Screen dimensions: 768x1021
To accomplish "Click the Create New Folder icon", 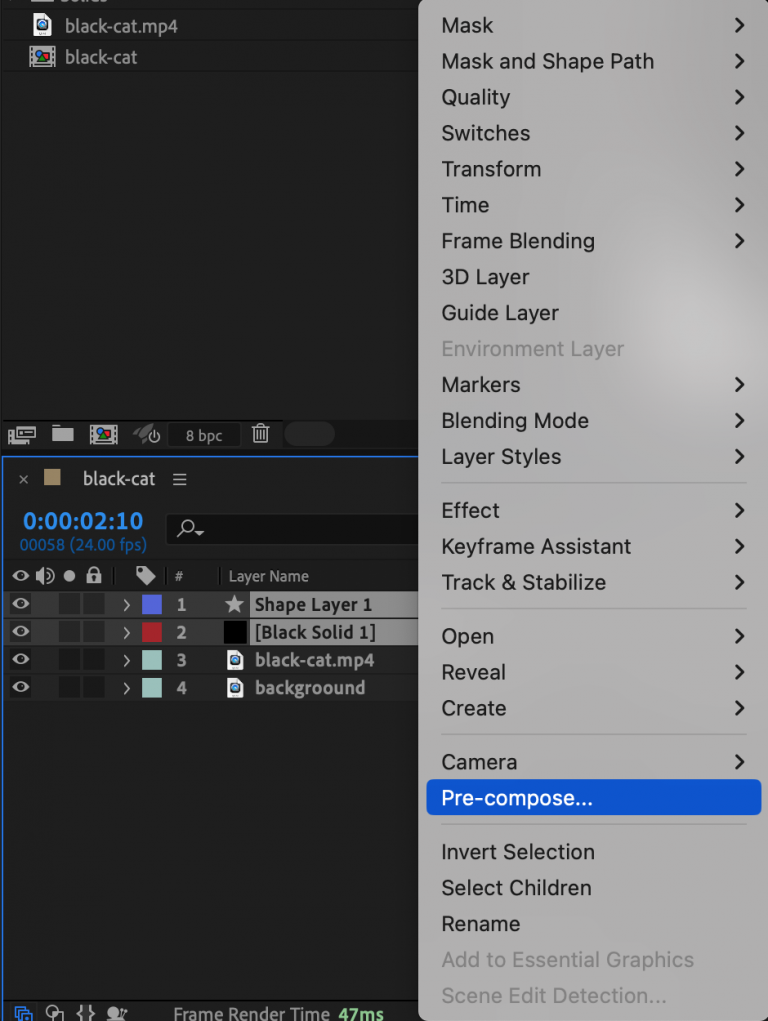I will click(x=62, y=434).
